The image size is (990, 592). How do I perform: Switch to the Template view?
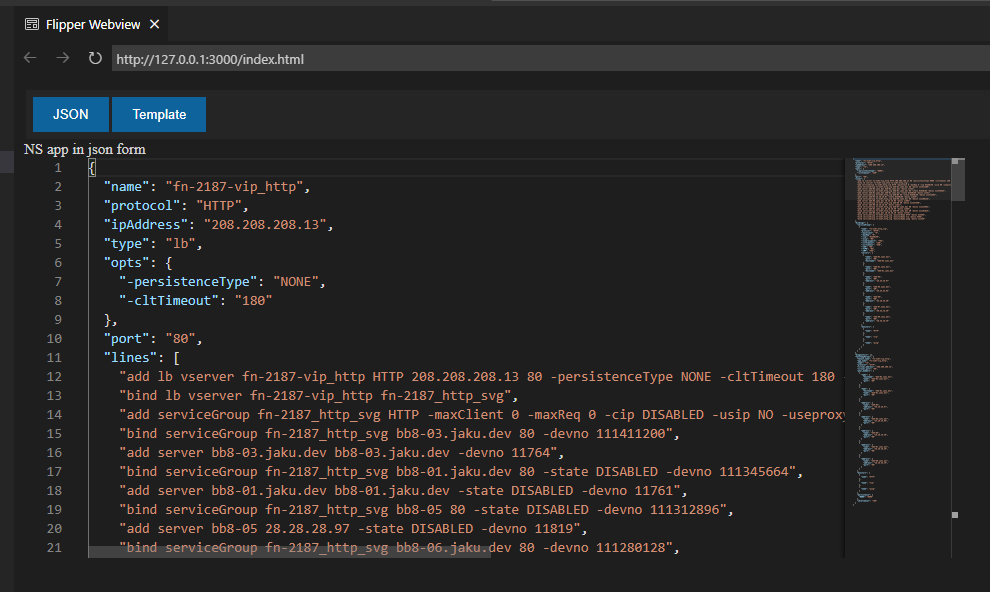[159, 114]
